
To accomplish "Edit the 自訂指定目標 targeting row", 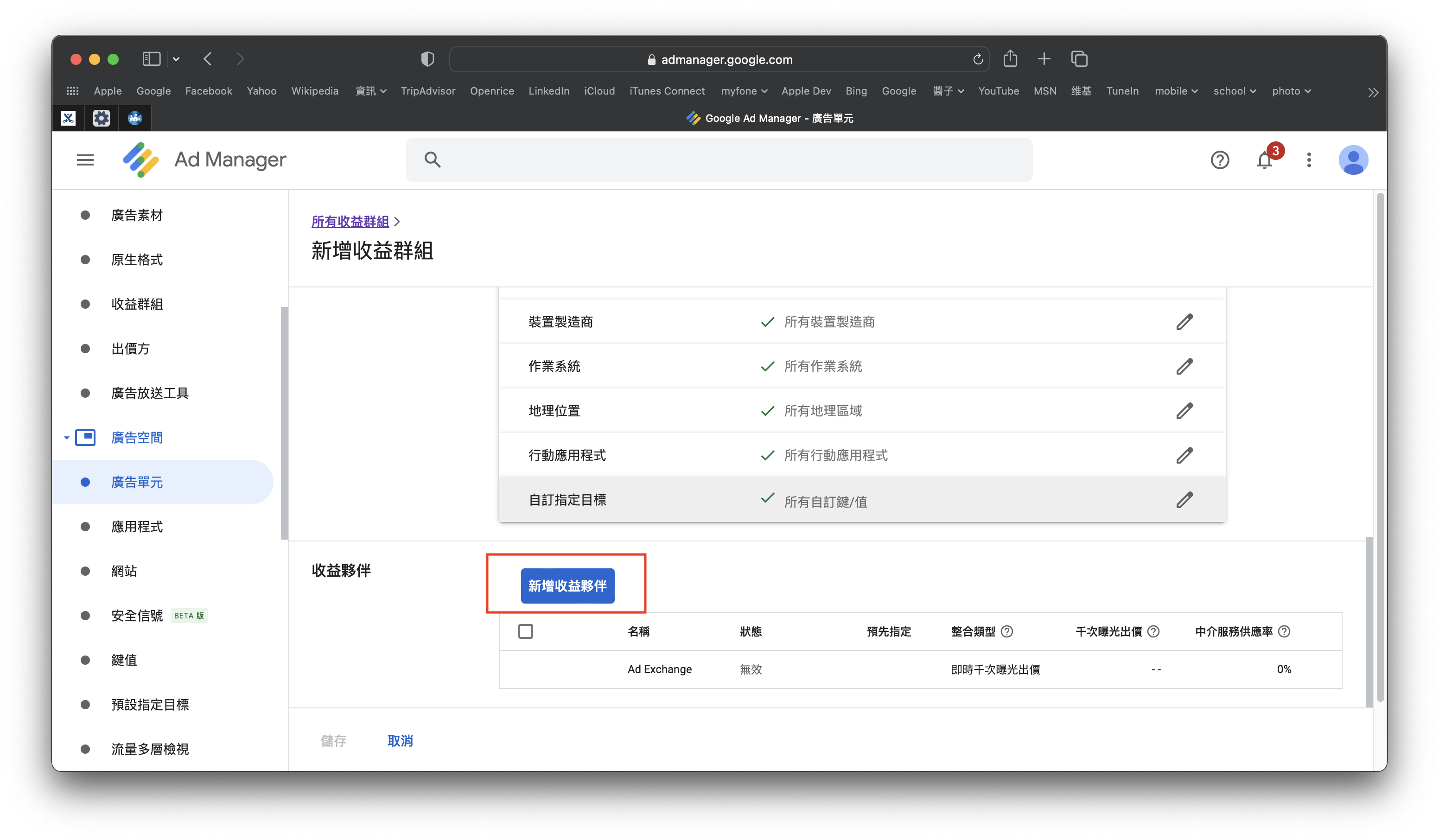I will point(1184,500).
